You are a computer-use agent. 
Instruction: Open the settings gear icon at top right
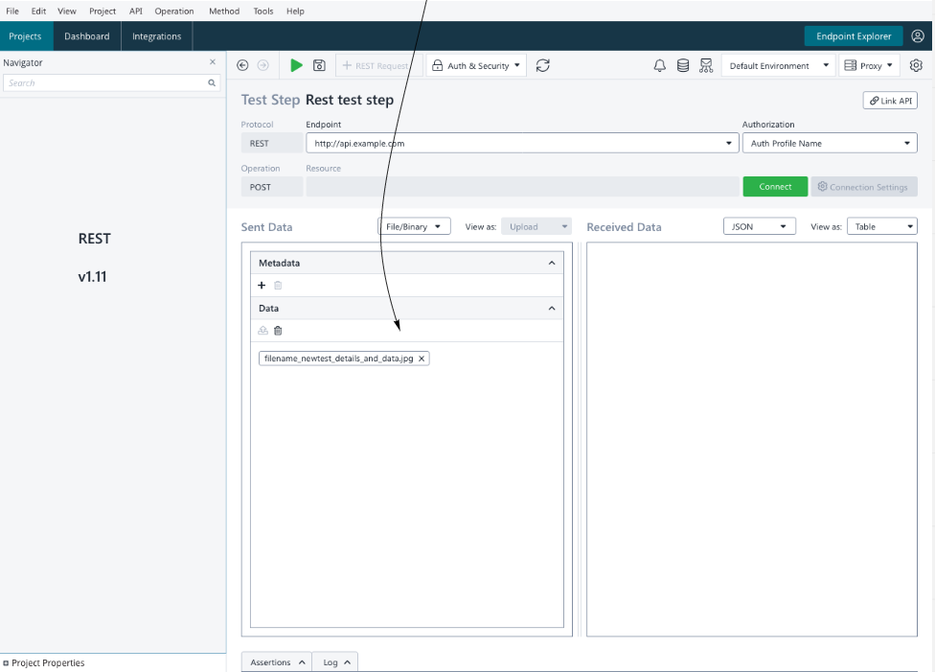[916, 66]
